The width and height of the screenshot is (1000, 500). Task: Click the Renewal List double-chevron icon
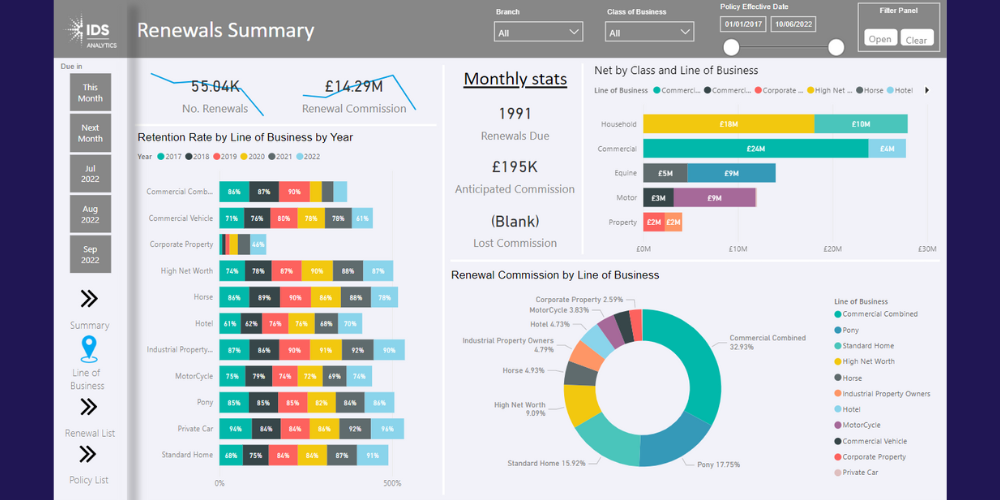coord(88,406)
